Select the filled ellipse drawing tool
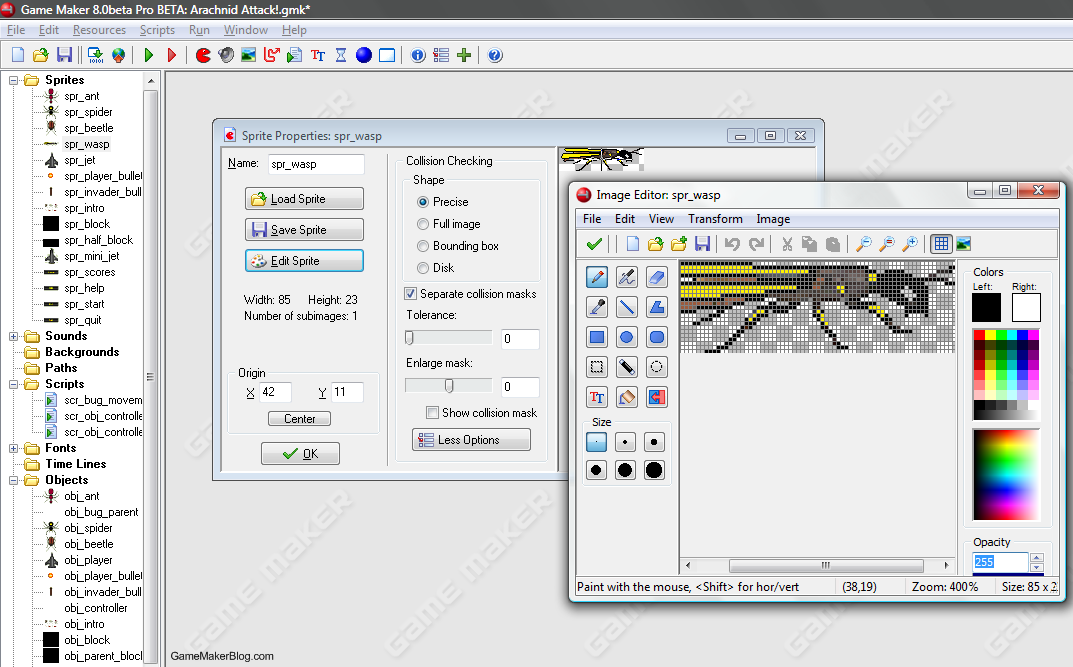This screenshot has height=667, width=1073. pyautogui.click(x=626, y=337)
